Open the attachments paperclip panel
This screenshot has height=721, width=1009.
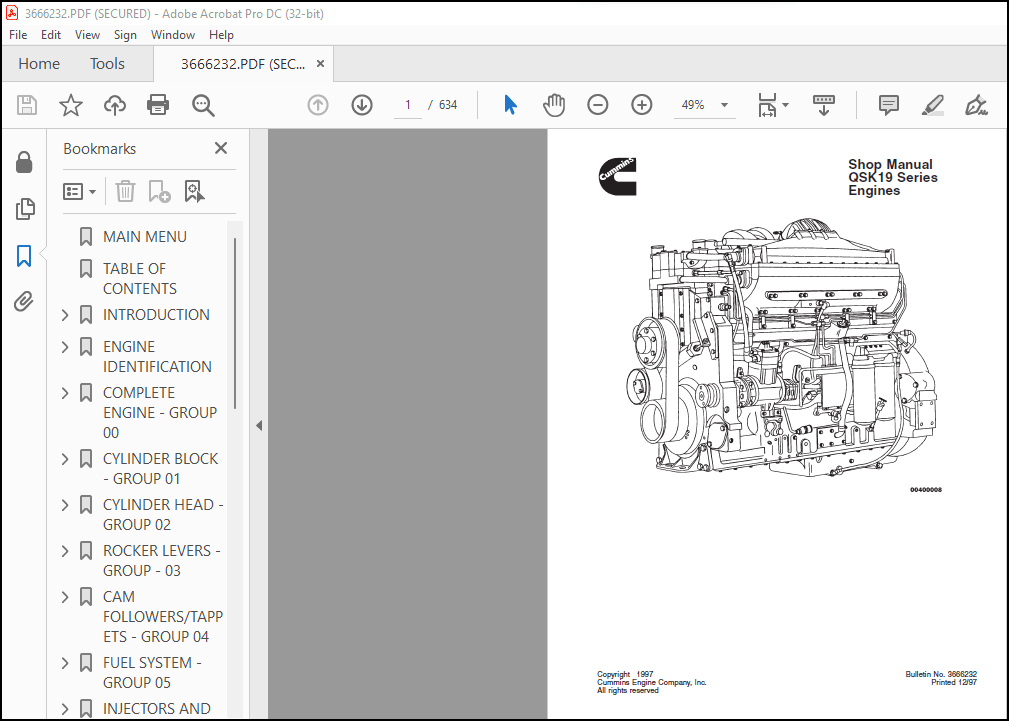[24, 301]
